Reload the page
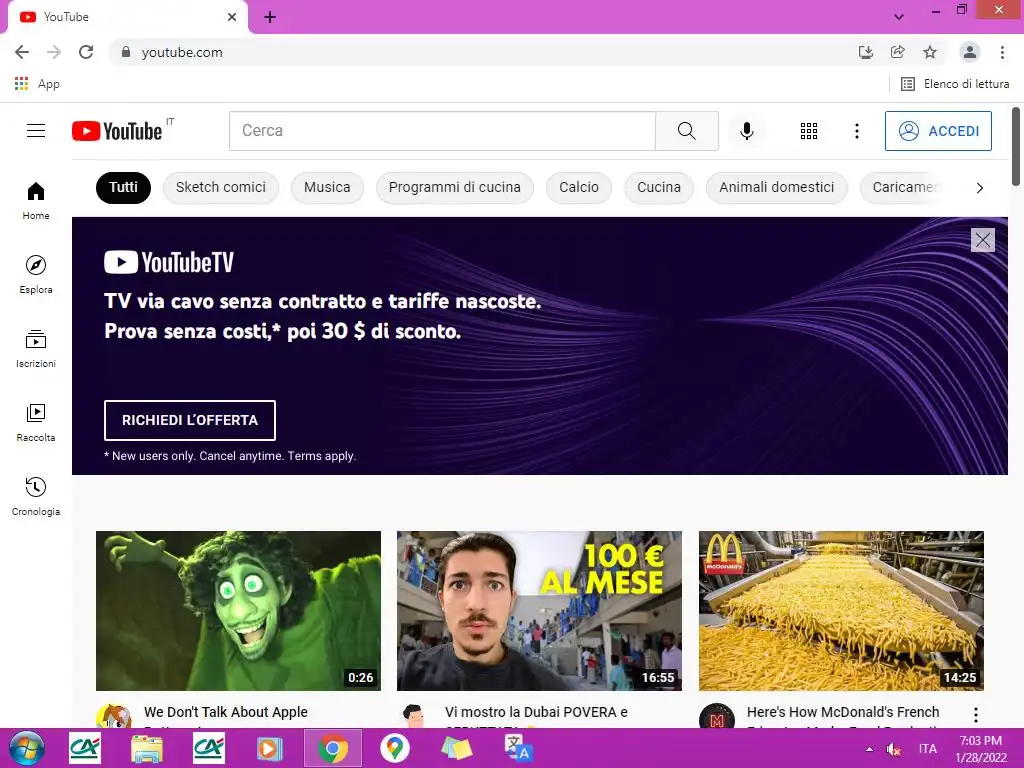 tap(86, 52)
